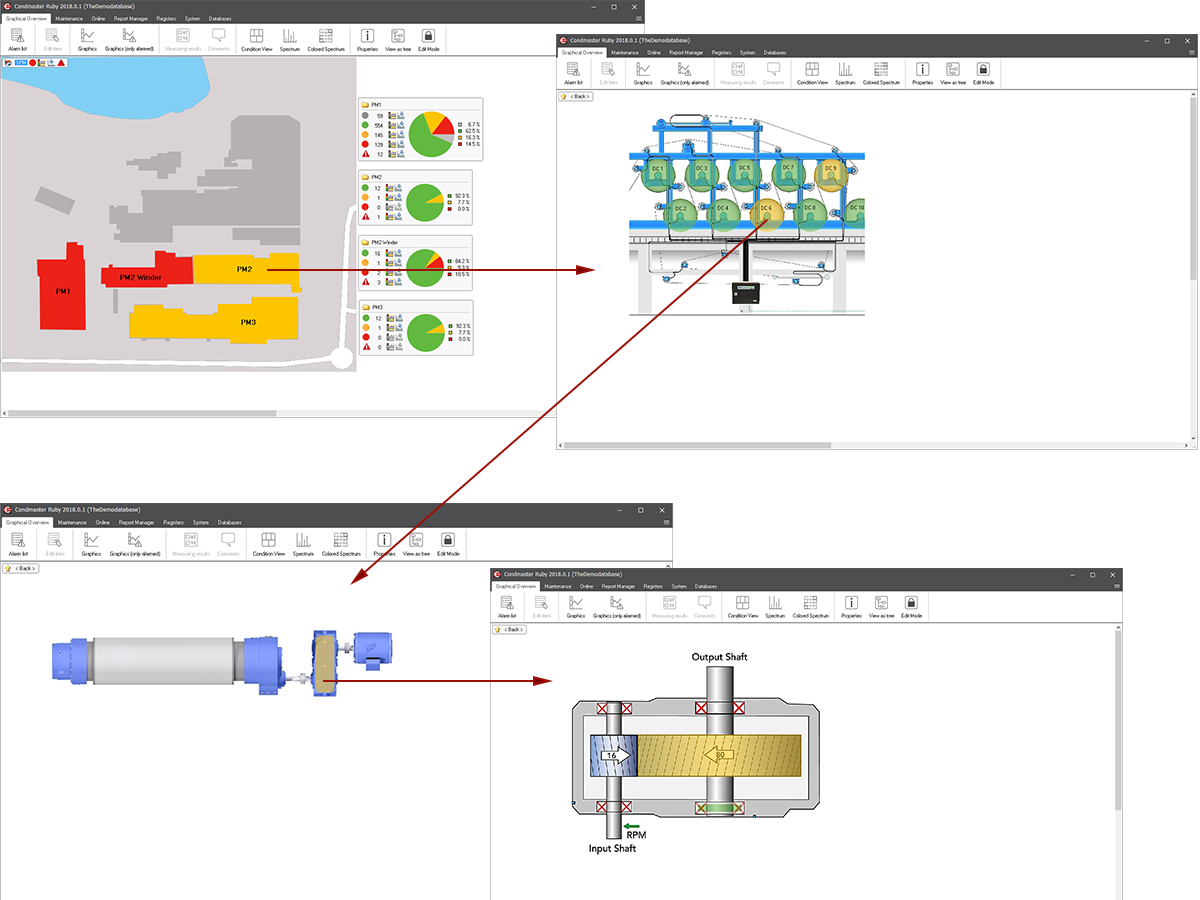
Task: Click Graphics icon in the plant map window
Action: click(87, 40)
